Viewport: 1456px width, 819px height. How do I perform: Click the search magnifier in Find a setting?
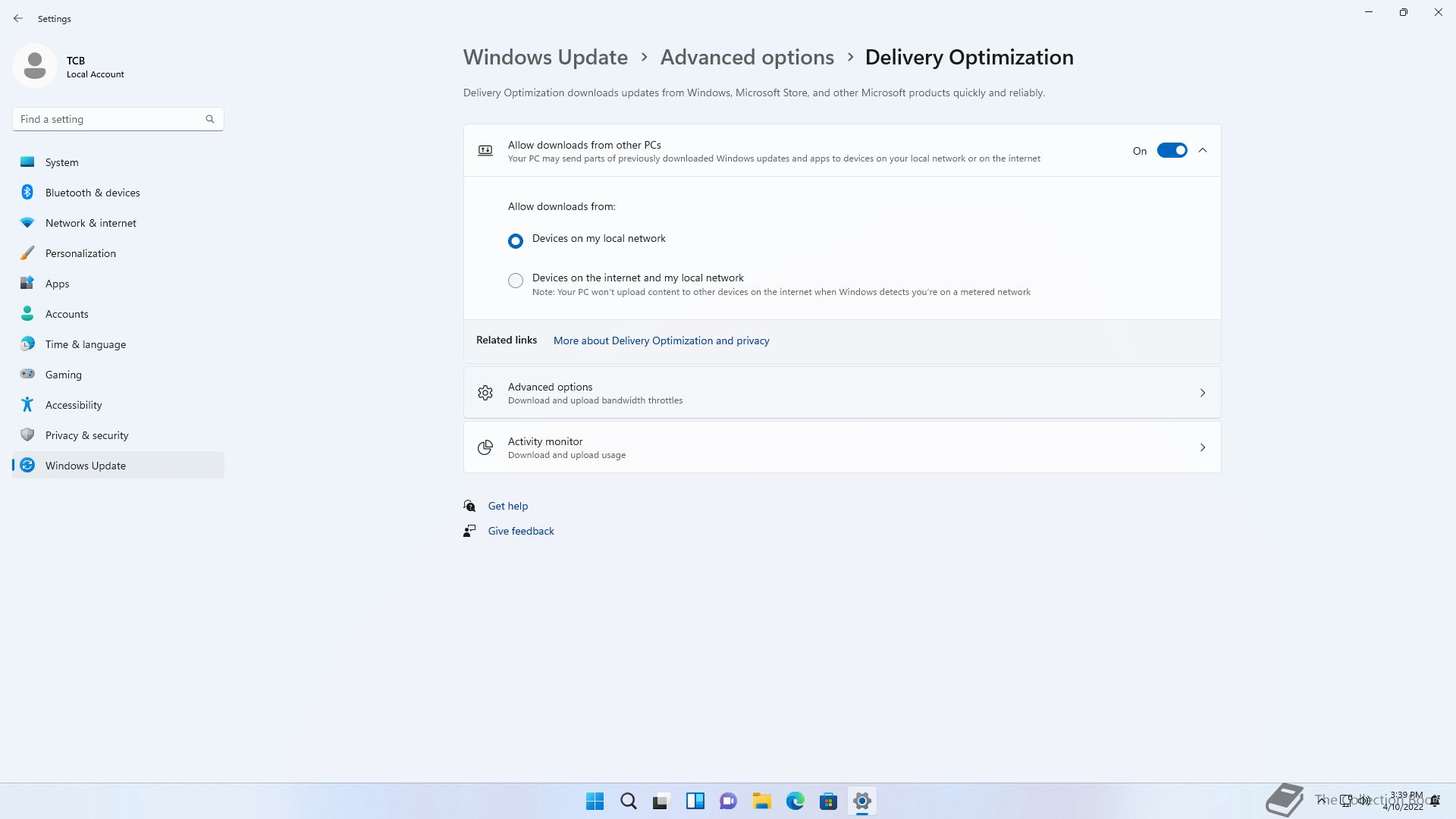[210, 119]
